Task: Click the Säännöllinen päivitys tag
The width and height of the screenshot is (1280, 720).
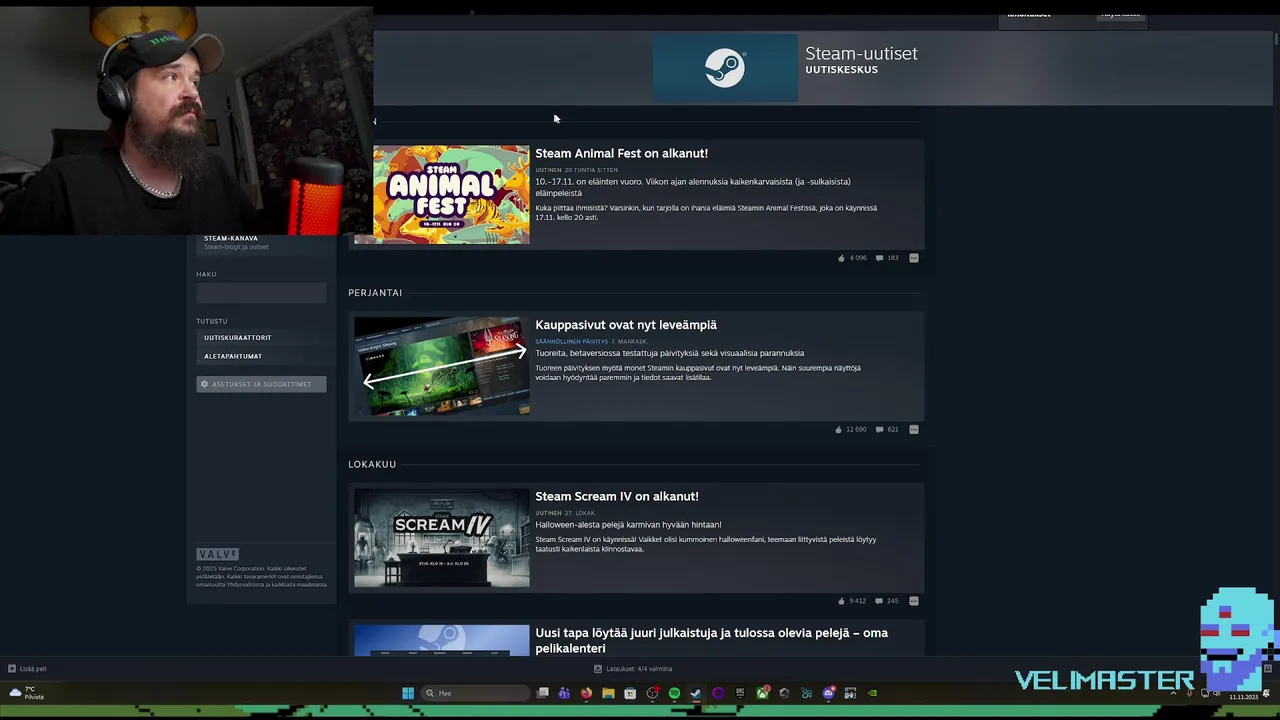Action: [571, 342]
